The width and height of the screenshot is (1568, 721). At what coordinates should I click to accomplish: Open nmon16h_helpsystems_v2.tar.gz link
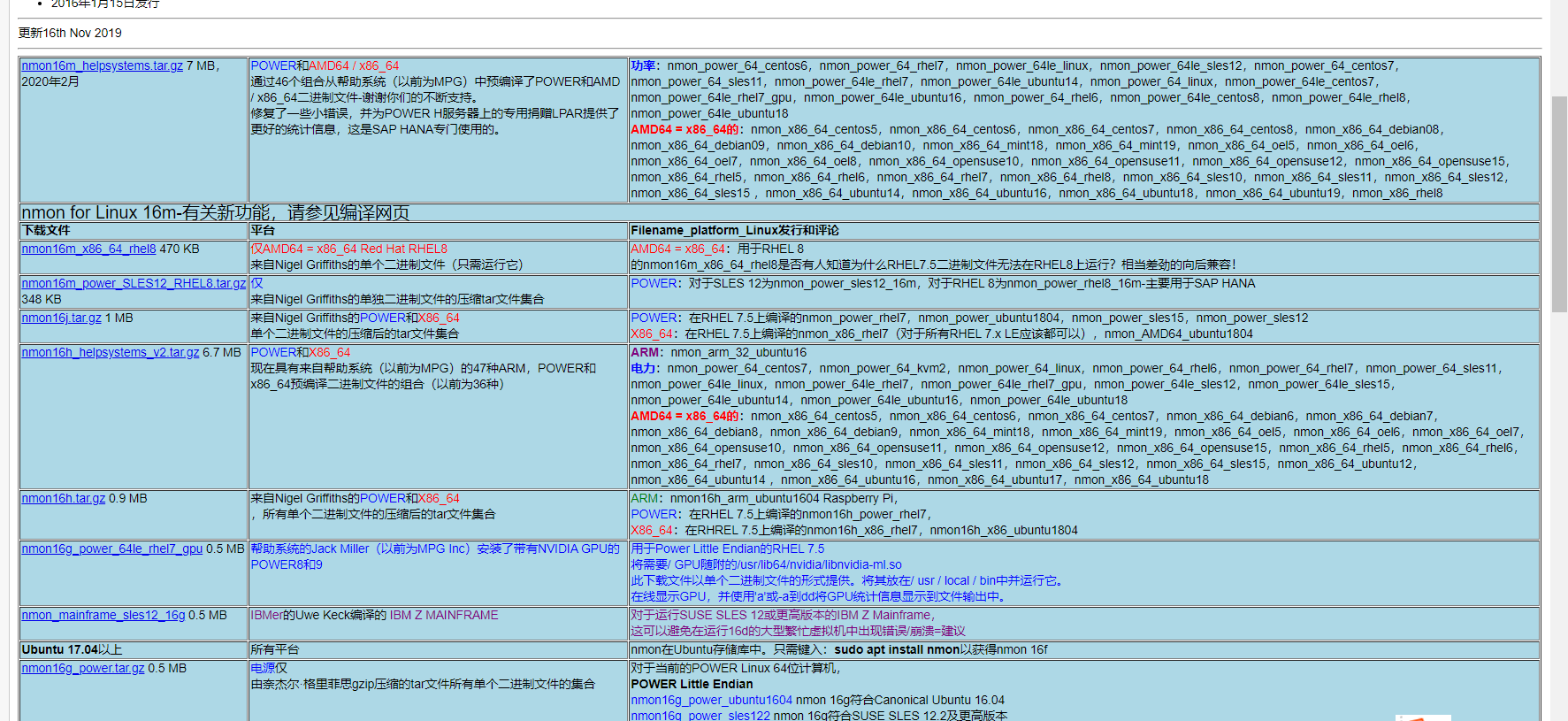coord(110,352)
